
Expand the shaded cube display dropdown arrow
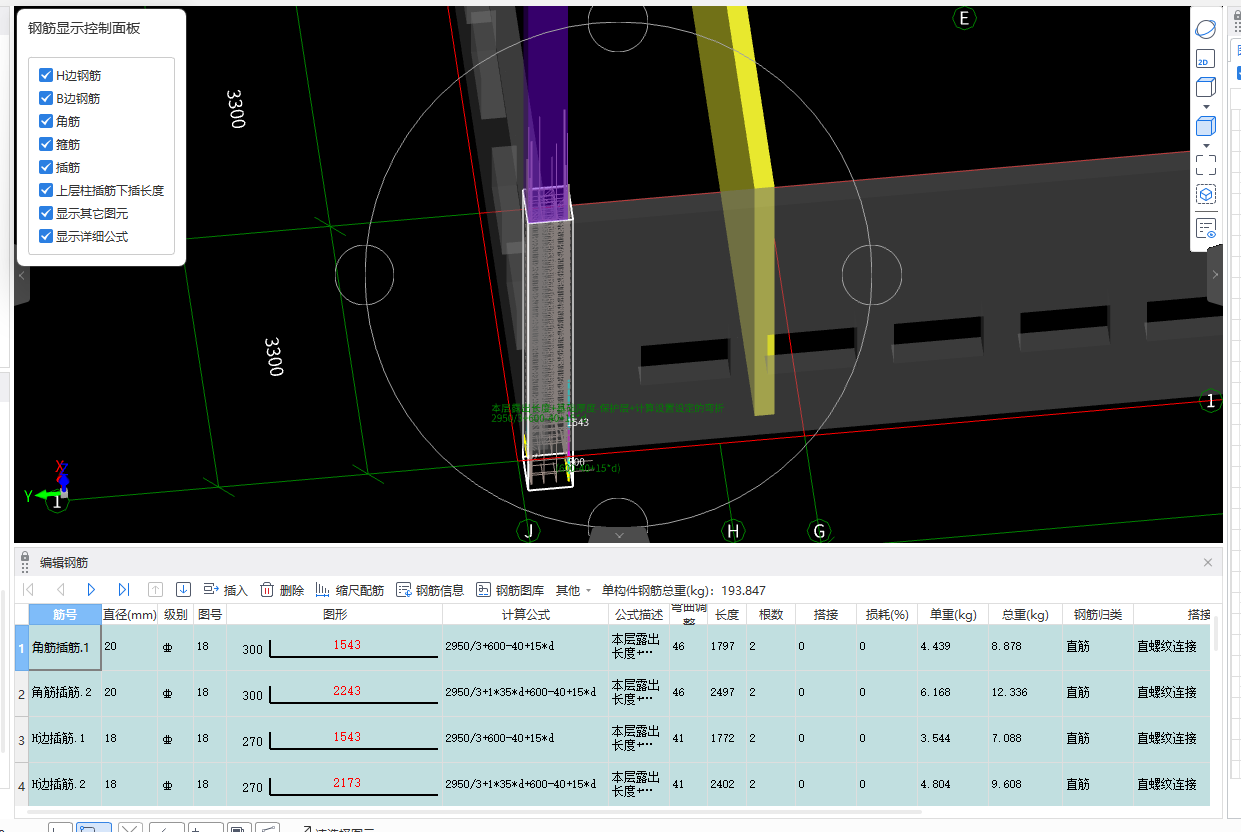[x=1206, y=146]
